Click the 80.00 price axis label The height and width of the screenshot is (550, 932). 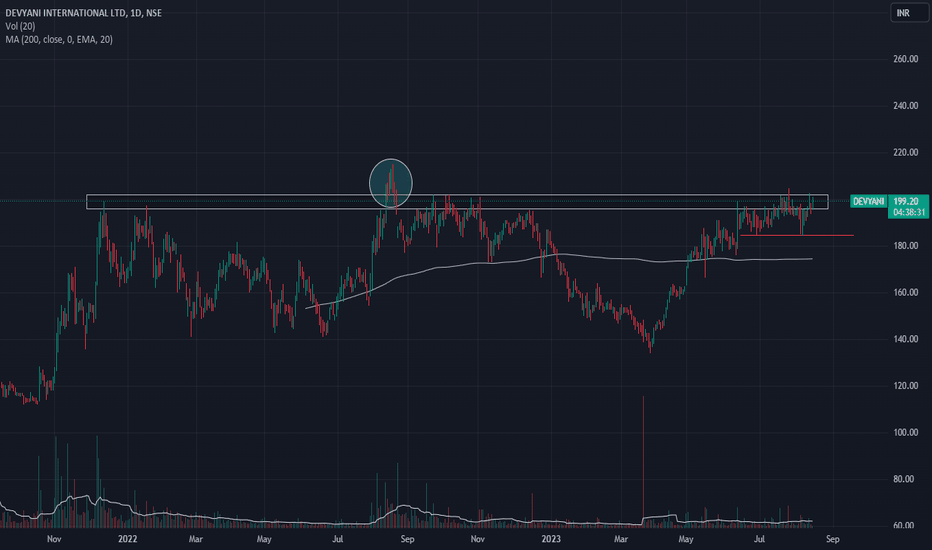coord(903,479)
